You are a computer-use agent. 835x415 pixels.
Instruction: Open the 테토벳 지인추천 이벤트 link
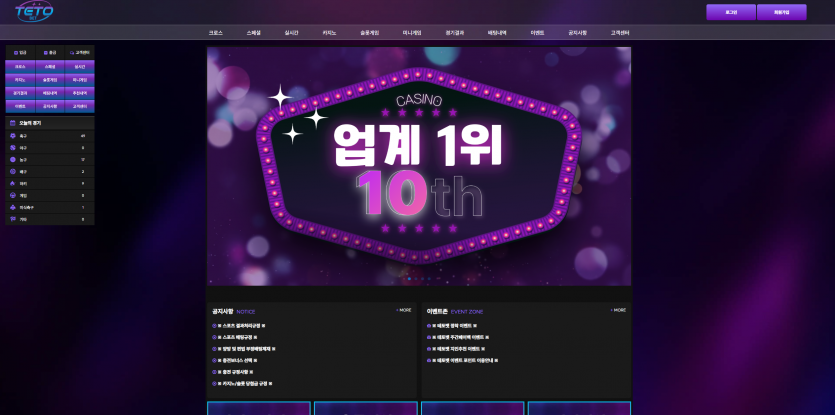pos(459,349)
